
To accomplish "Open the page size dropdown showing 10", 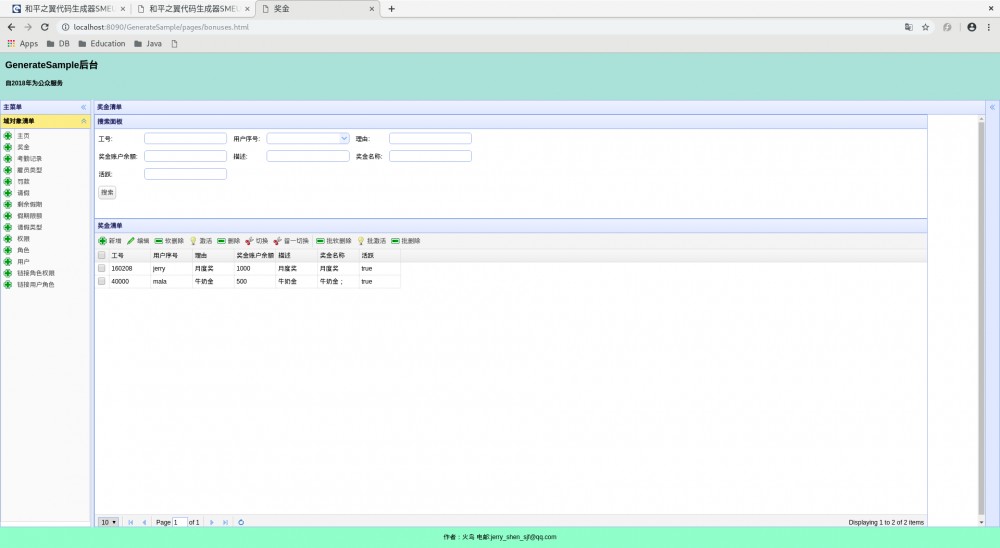I will pos(108,522).
